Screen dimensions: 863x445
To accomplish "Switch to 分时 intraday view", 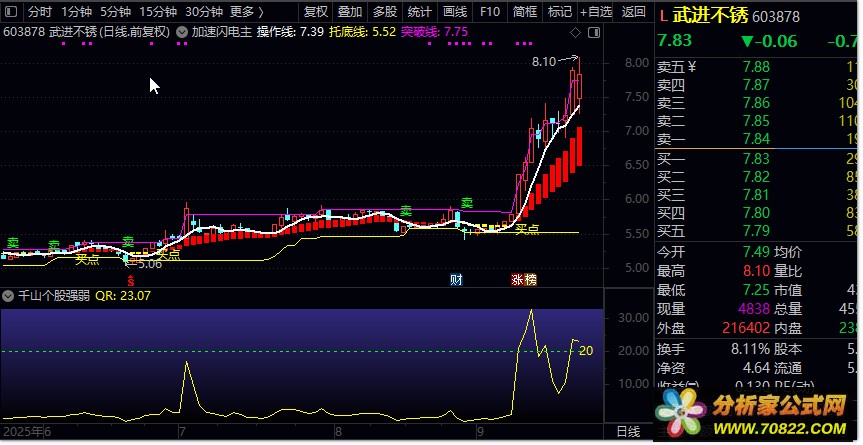I will click(40, 12).
